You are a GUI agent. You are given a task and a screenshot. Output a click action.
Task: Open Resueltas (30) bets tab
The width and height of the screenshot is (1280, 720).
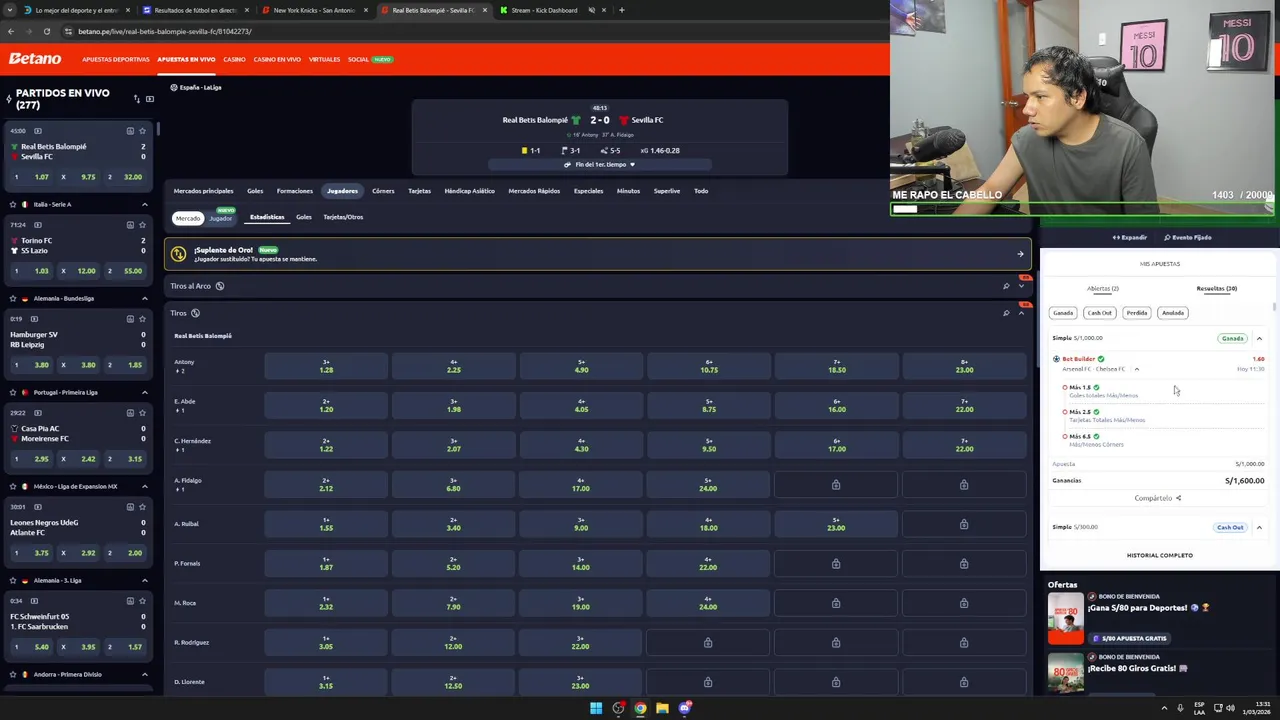tap(1217, 288)
